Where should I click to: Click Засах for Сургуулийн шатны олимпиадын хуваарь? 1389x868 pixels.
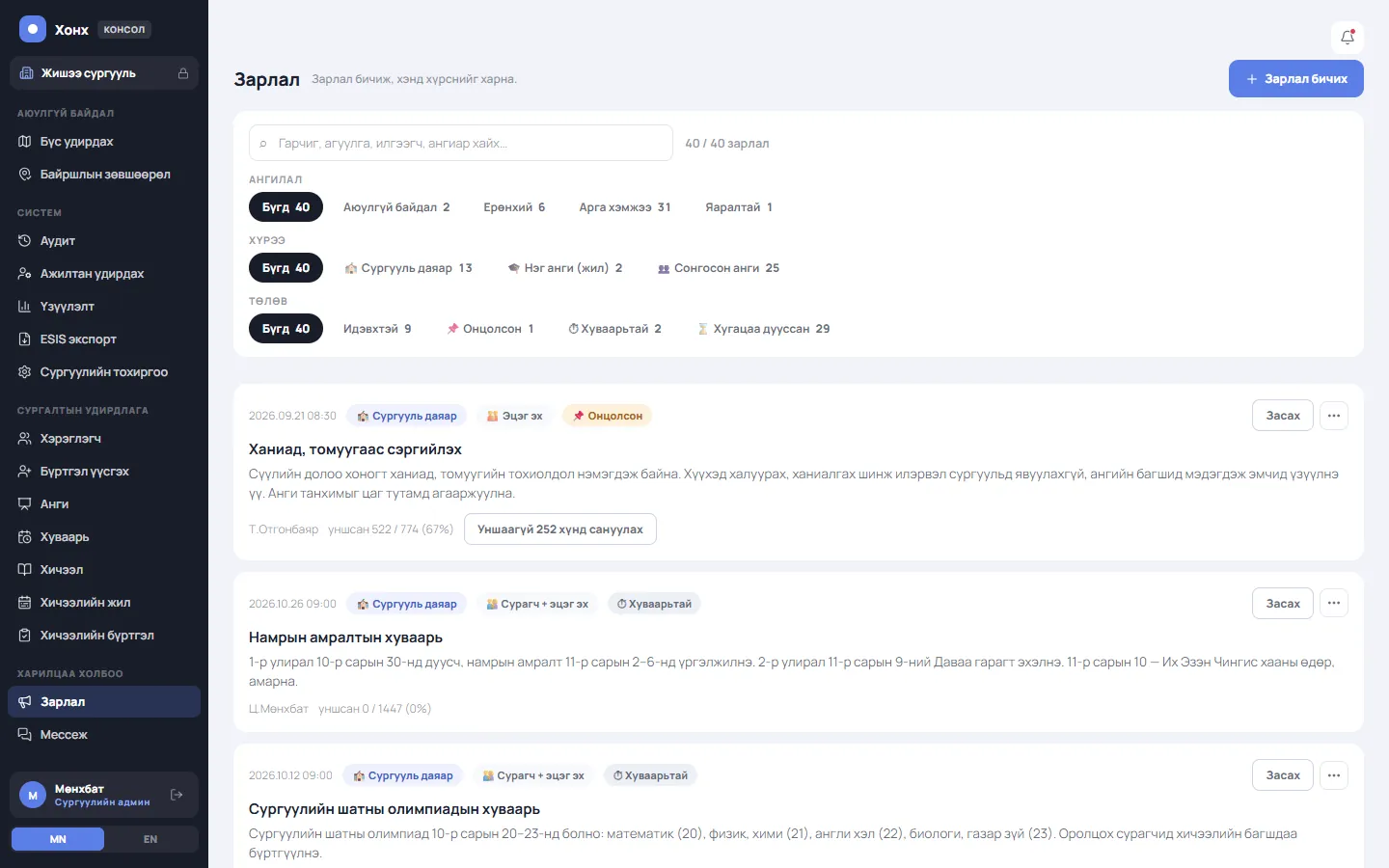pyautogui.click(x=1283, y=775)
